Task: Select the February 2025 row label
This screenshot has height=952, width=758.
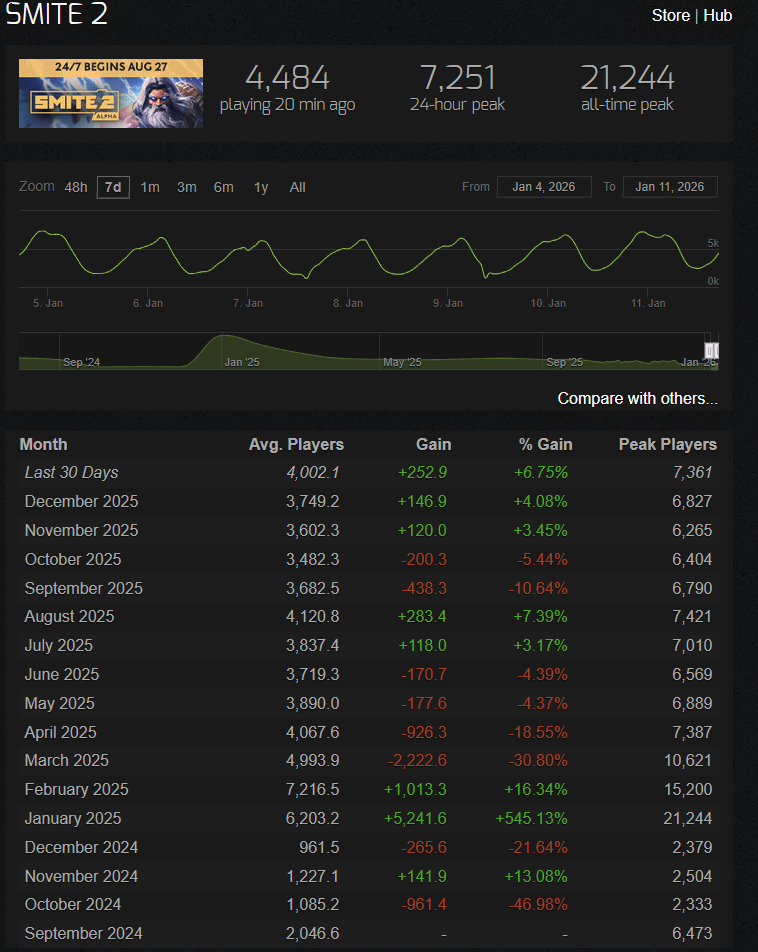Action: pyautogui.click(x=77, y=789)
